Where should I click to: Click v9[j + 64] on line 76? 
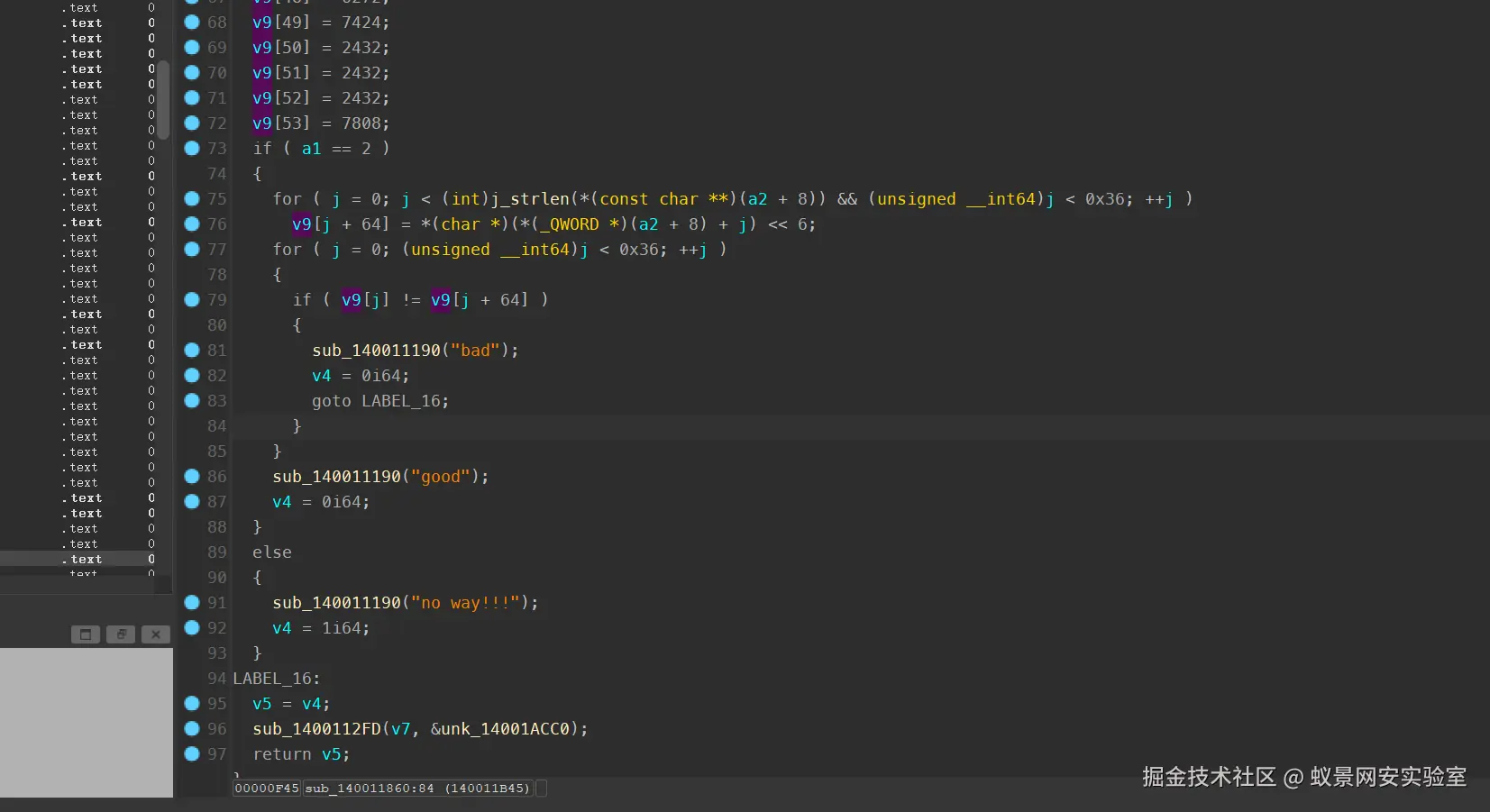pos(341,224)
